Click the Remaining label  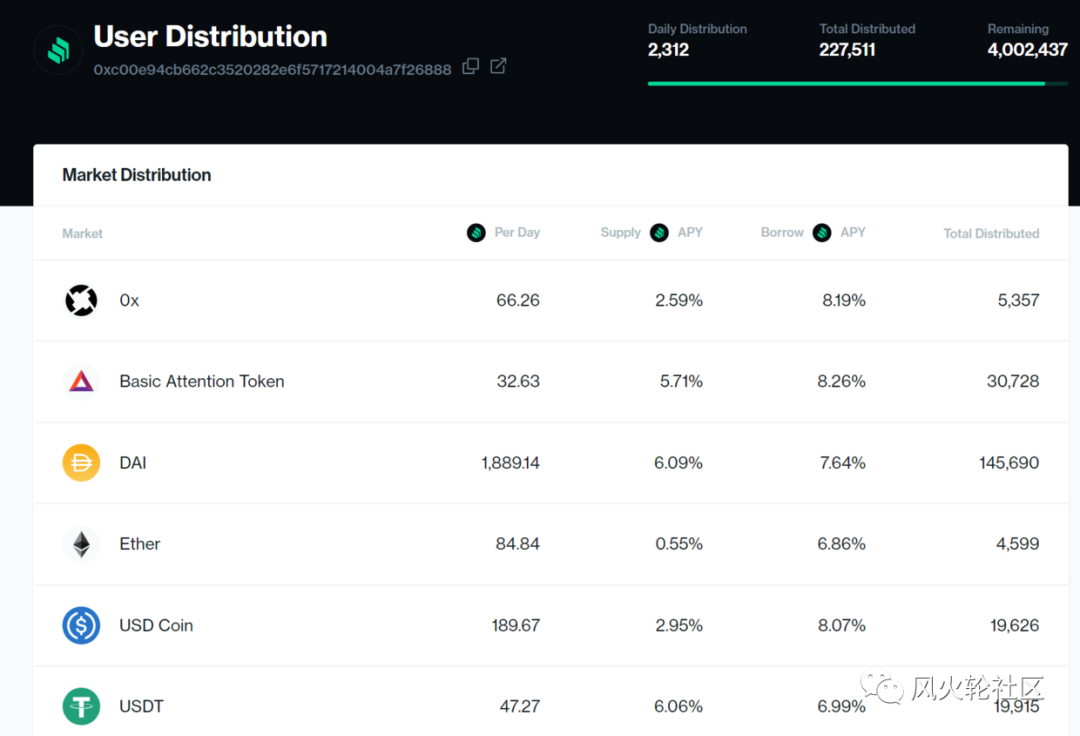click(1018, 29)
